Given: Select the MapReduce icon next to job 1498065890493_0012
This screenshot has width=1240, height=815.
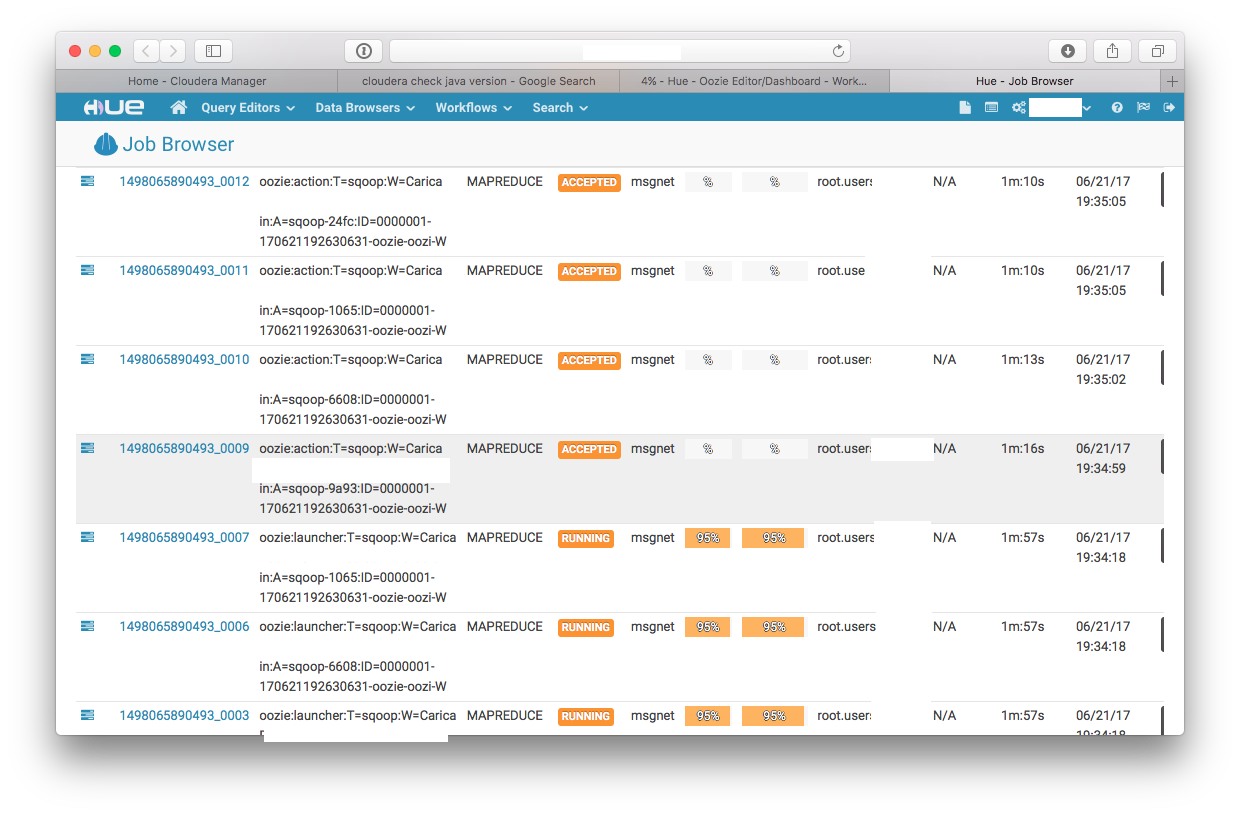Looking at the screenshot, I should (87, 181).
